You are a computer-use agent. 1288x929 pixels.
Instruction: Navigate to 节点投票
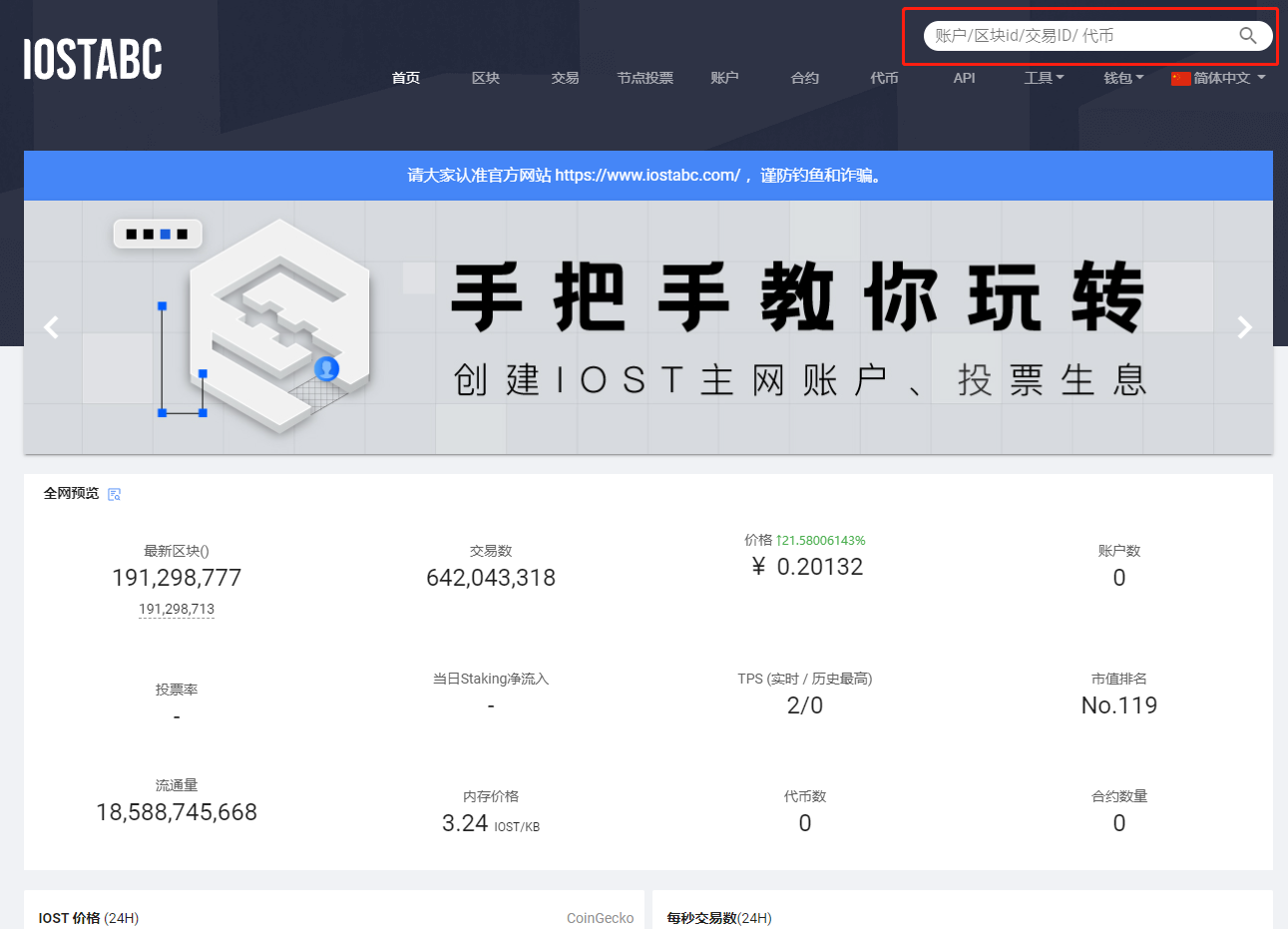coord(645,77)
